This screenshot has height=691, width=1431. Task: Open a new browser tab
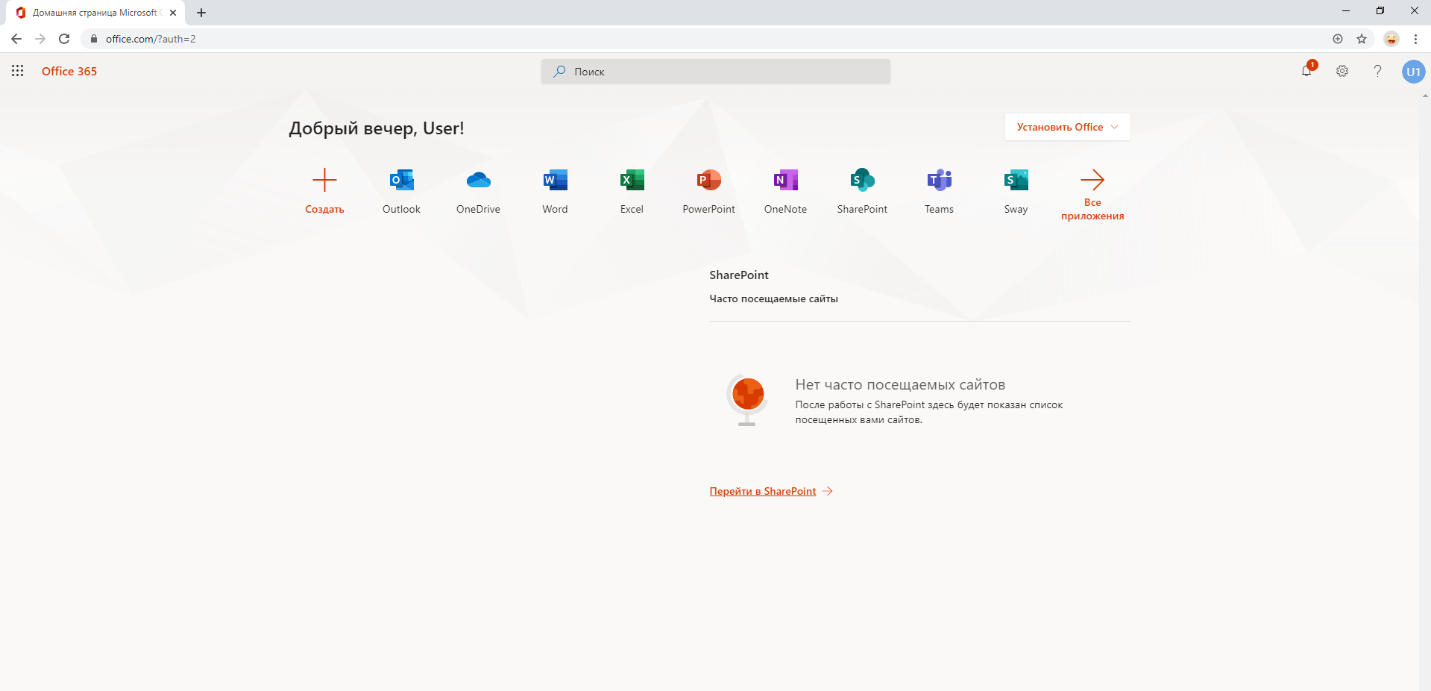point(201,13)
